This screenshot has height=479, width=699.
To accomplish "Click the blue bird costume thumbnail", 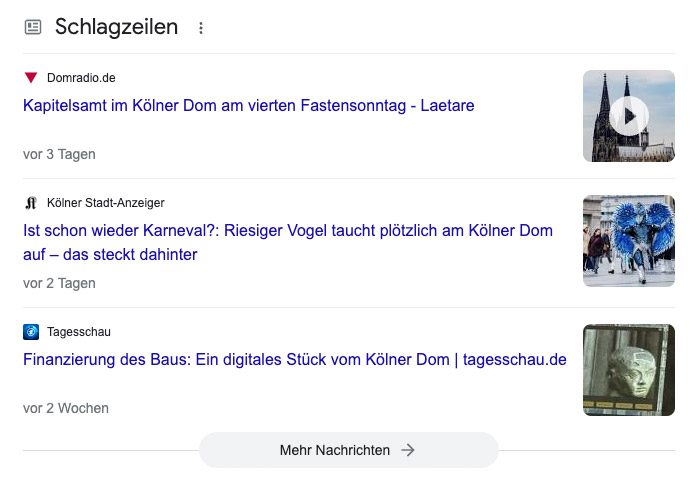I will (629, 241).
